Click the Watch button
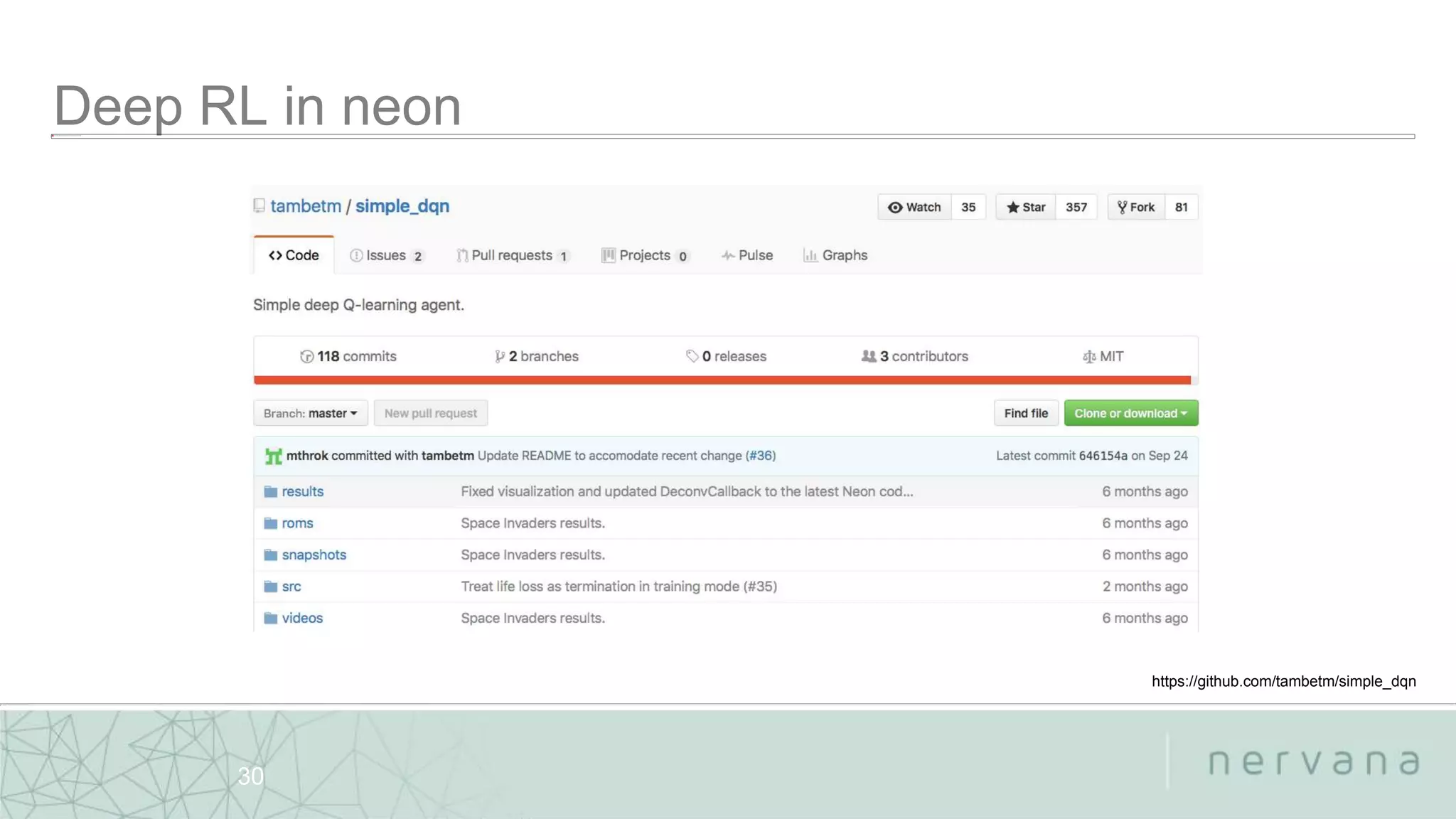 pos(914,207)
